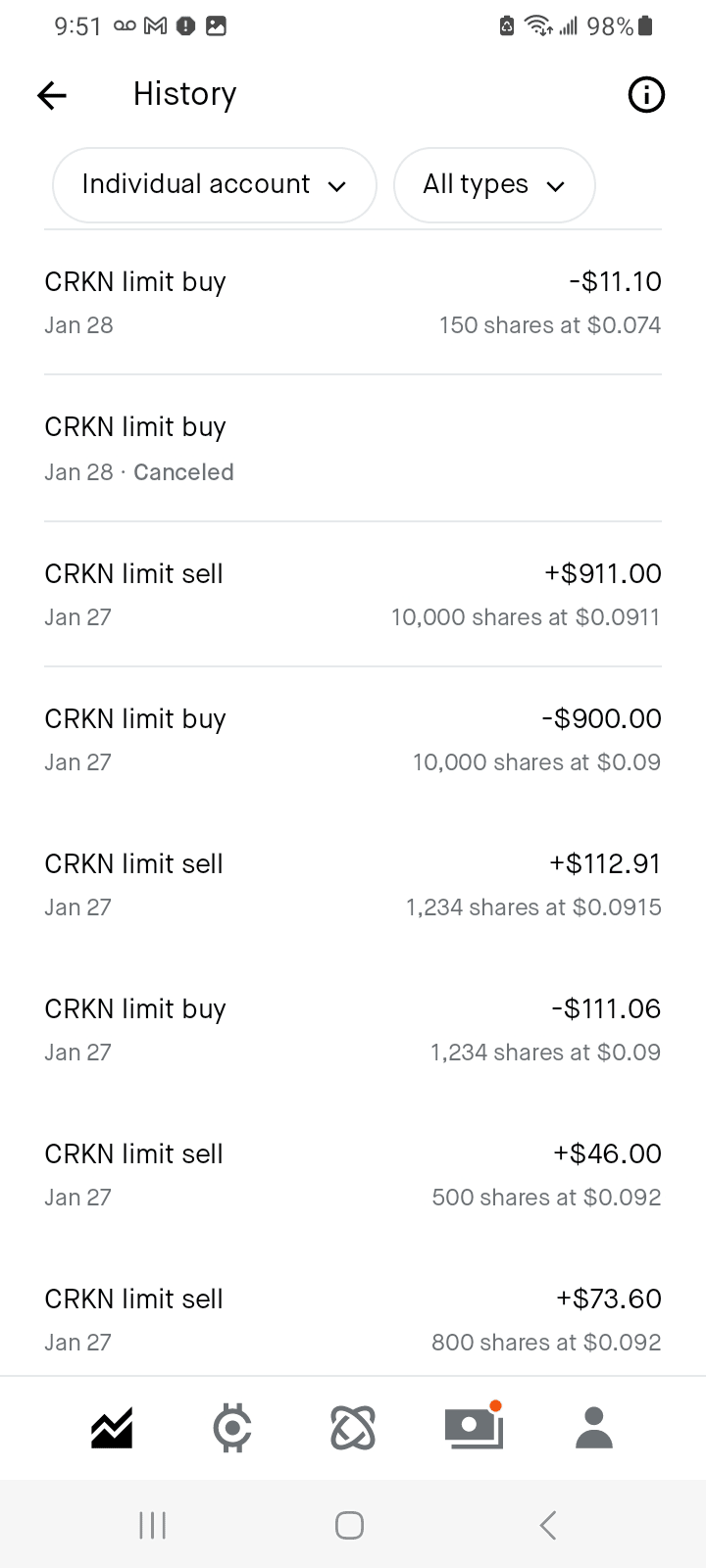Open the investing chart tab icon
Image resolution: width=706 pixels, height=1568 pixels.
(x=112, y=1428)
